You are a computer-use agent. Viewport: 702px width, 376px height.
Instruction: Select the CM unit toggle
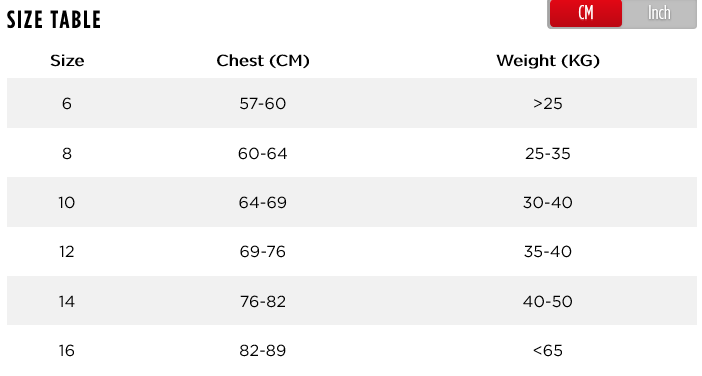pos(586,13)
